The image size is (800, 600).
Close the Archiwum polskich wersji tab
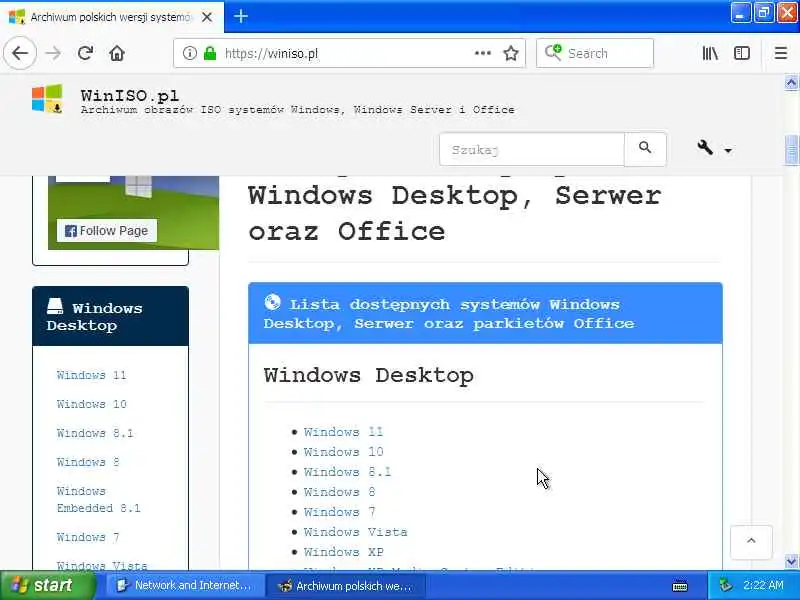tap(207, 17)
